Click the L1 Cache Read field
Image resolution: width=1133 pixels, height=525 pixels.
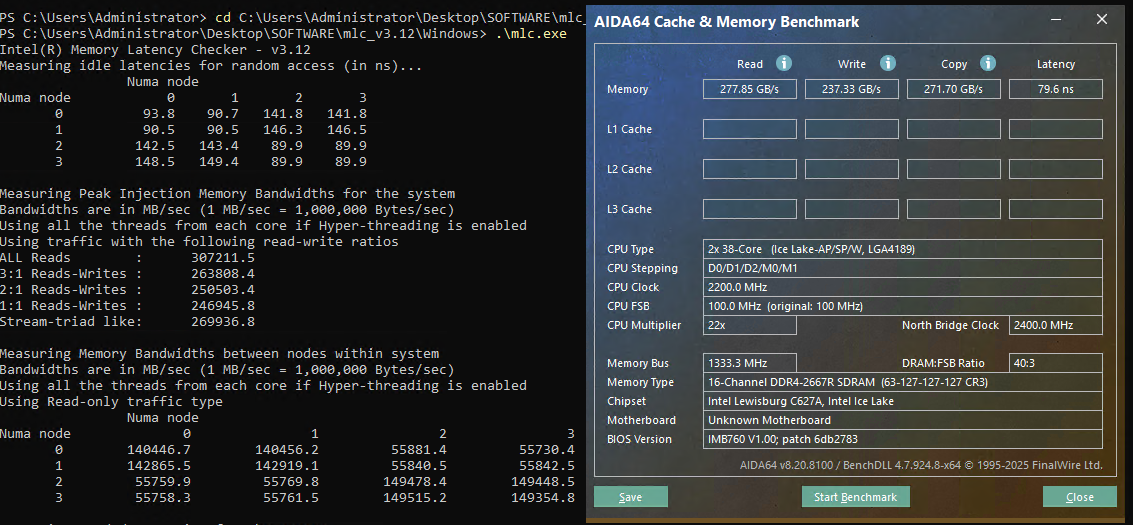coord(750,129)
